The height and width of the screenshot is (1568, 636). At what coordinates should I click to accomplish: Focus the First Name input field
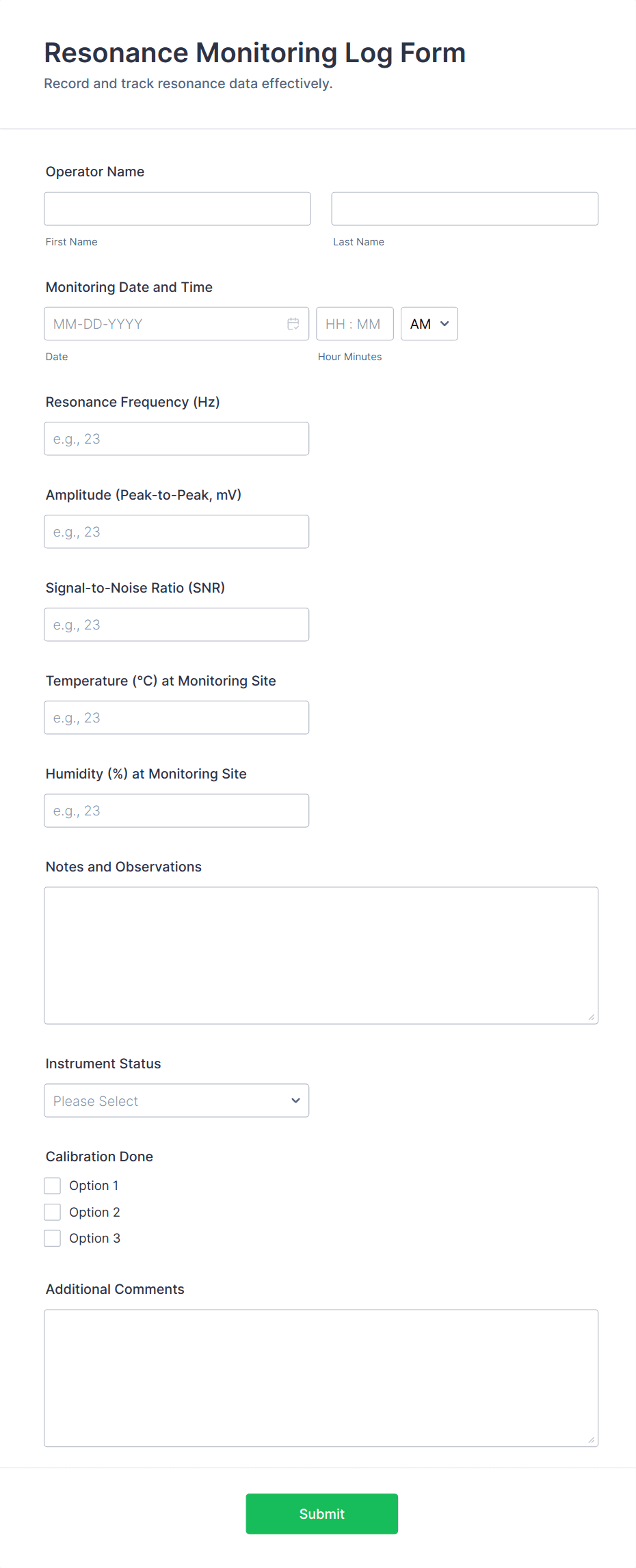pos(177,208)
